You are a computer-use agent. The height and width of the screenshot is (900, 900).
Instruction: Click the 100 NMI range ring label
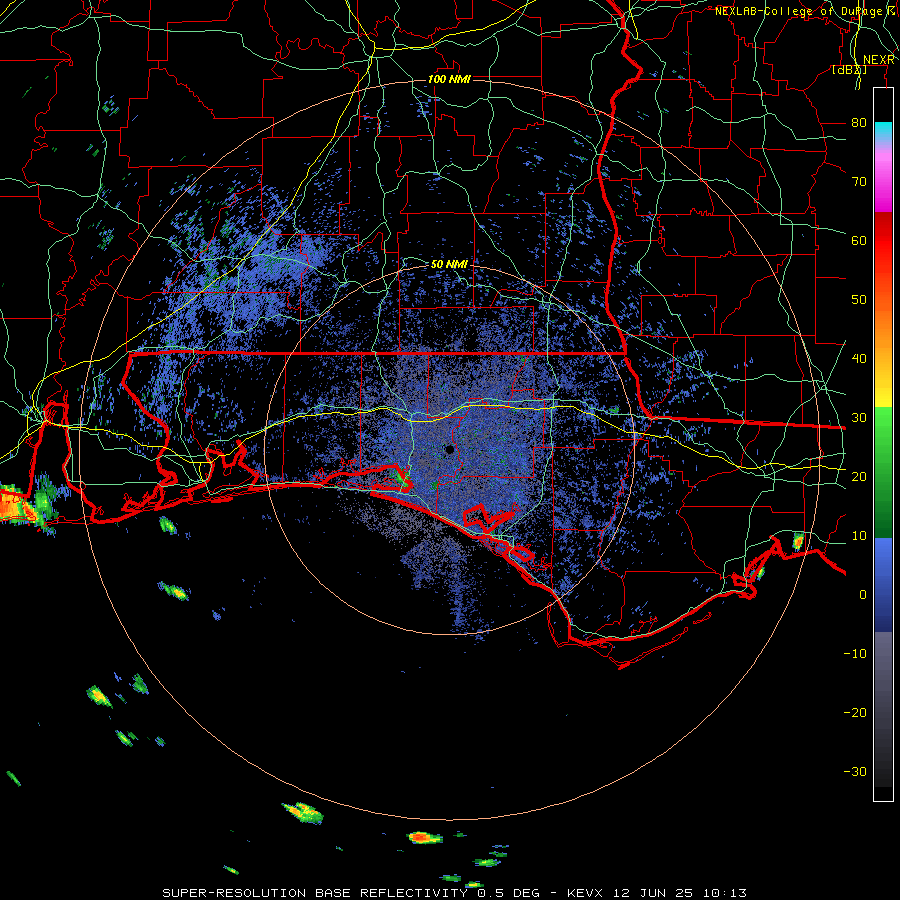point(449,79)
